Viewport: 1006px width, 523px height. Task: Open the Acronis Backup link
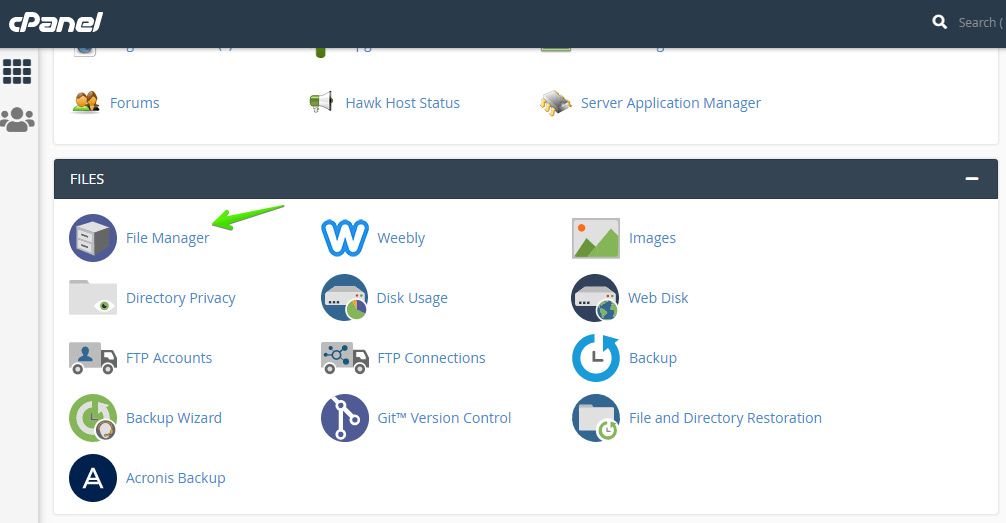click(x=176, y=478)
